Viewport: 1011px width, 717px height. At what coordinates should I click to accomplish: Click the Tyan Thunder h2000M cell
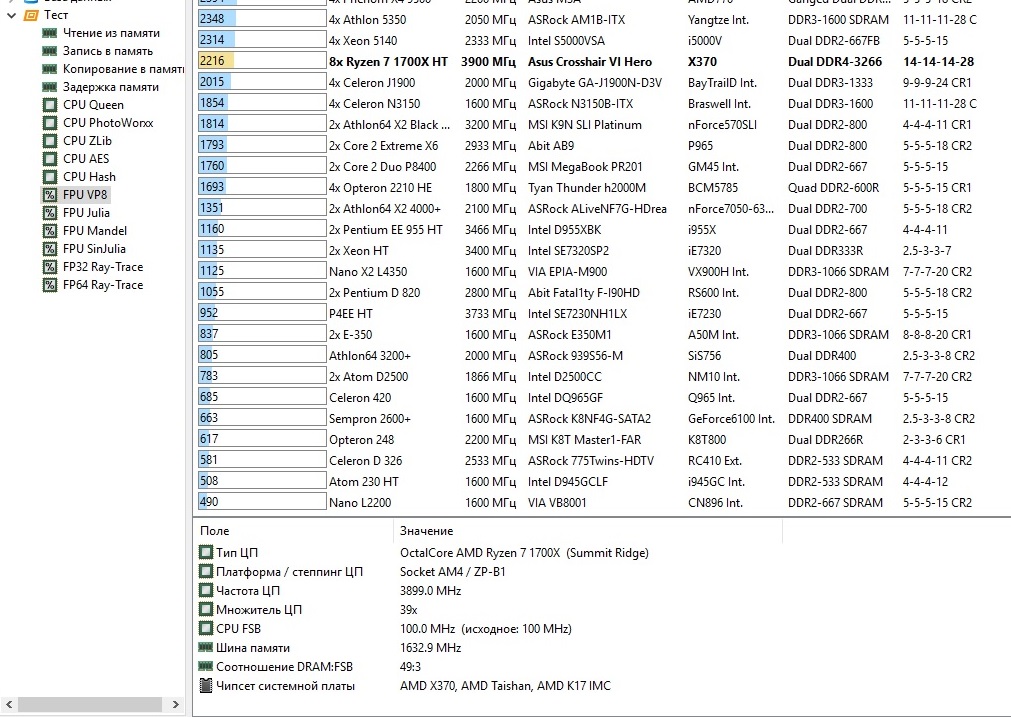pyautogui.click(x=587, y=188)
